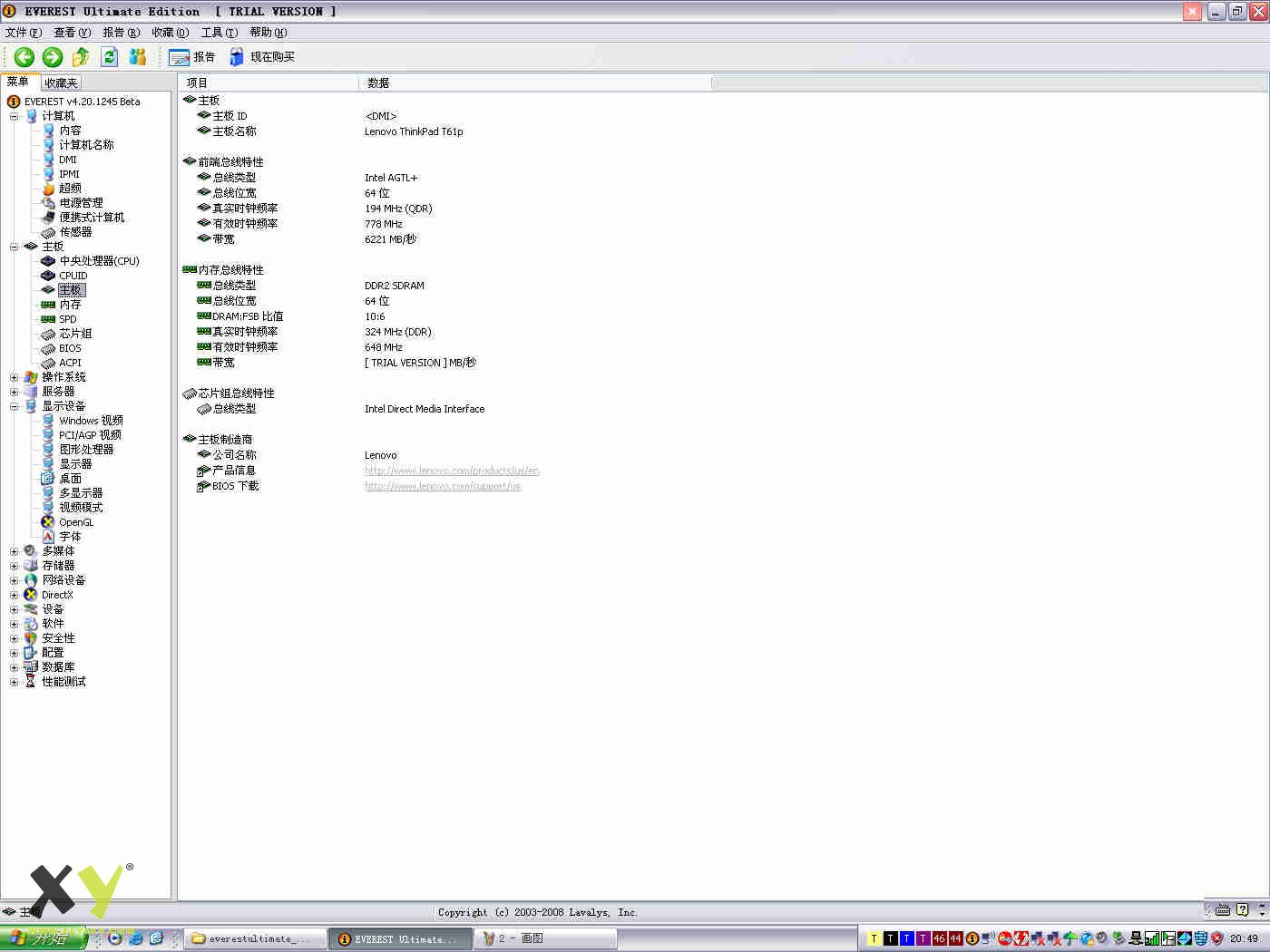Expand the 服务器 tree node
The width and height of the screenshot is (1270, 952).
(14, 392)
